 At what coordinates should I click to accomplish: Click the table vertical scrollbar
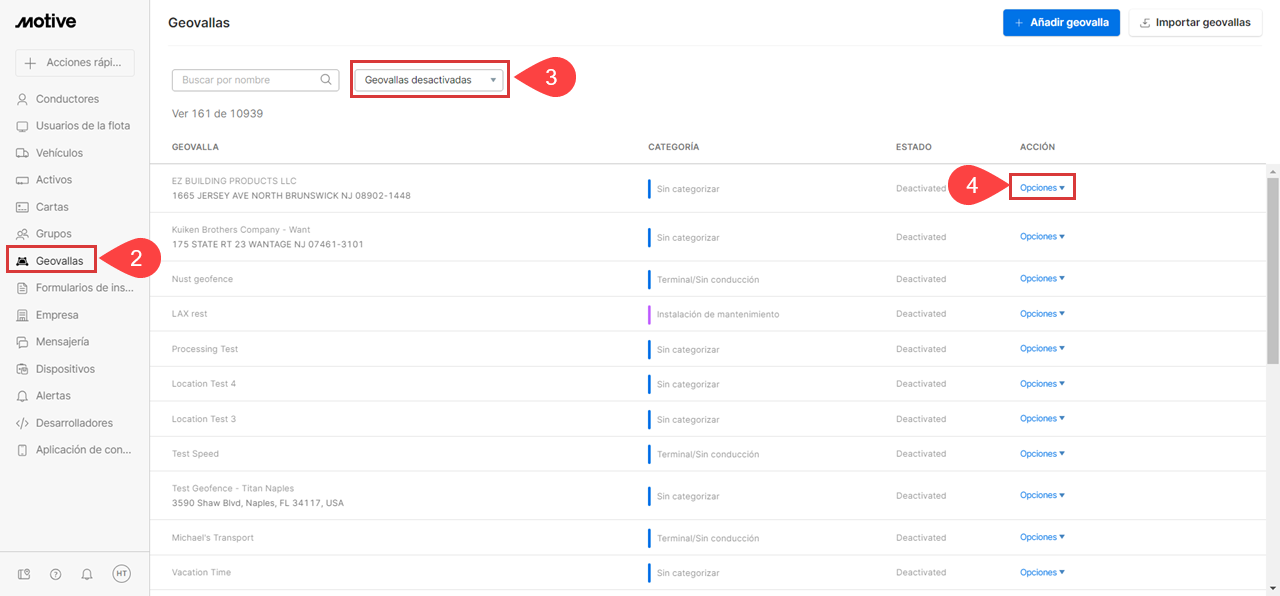pyautogui.click(x=1273, y=270)
